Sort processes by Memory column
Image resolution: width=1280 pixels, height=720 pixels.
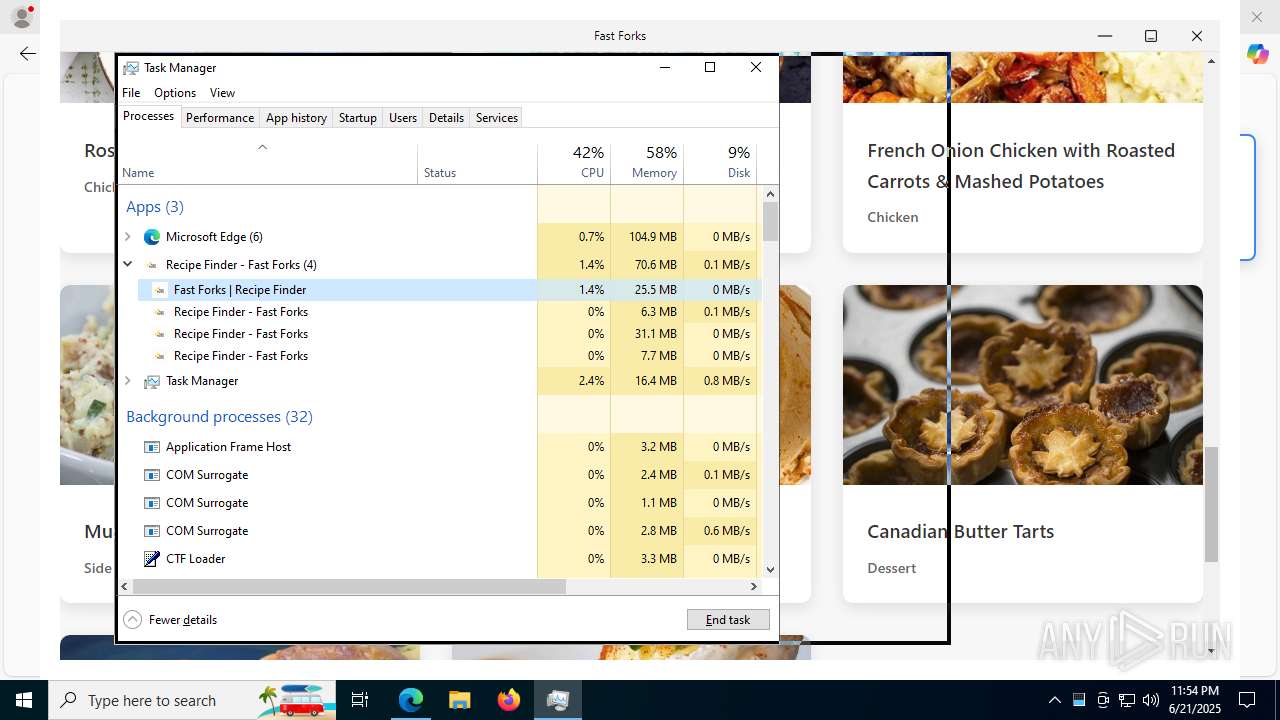click(647, 164)
